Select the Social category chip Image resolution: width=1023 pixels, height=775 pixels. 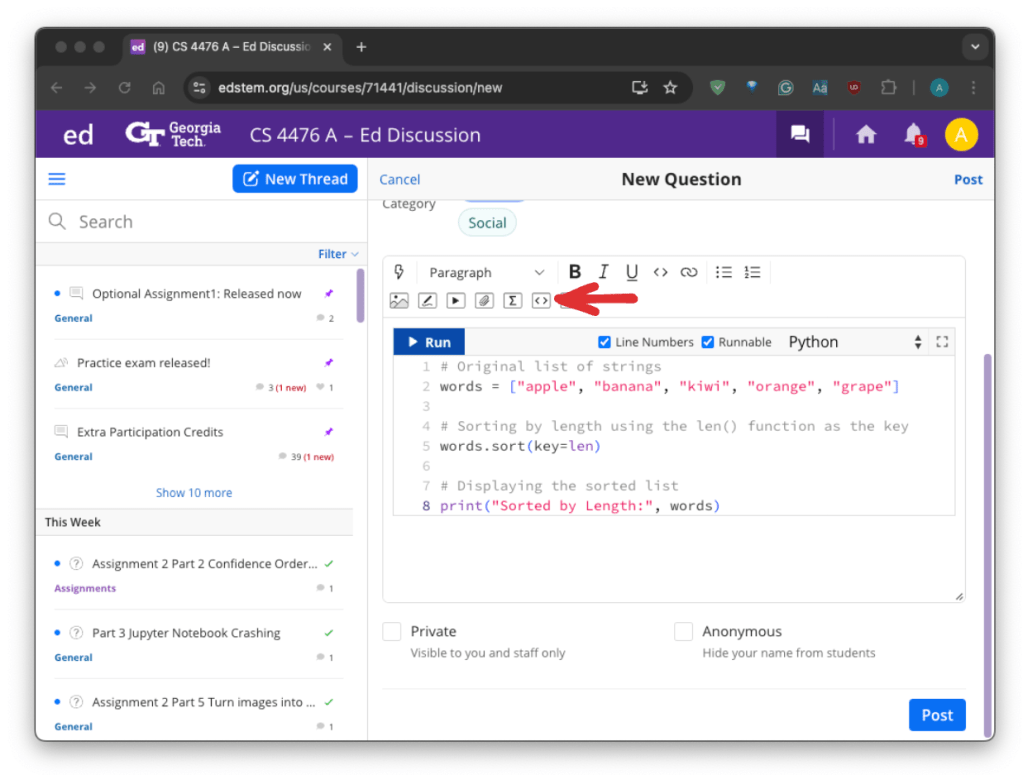pyautogui.click(x=487, y=223)
